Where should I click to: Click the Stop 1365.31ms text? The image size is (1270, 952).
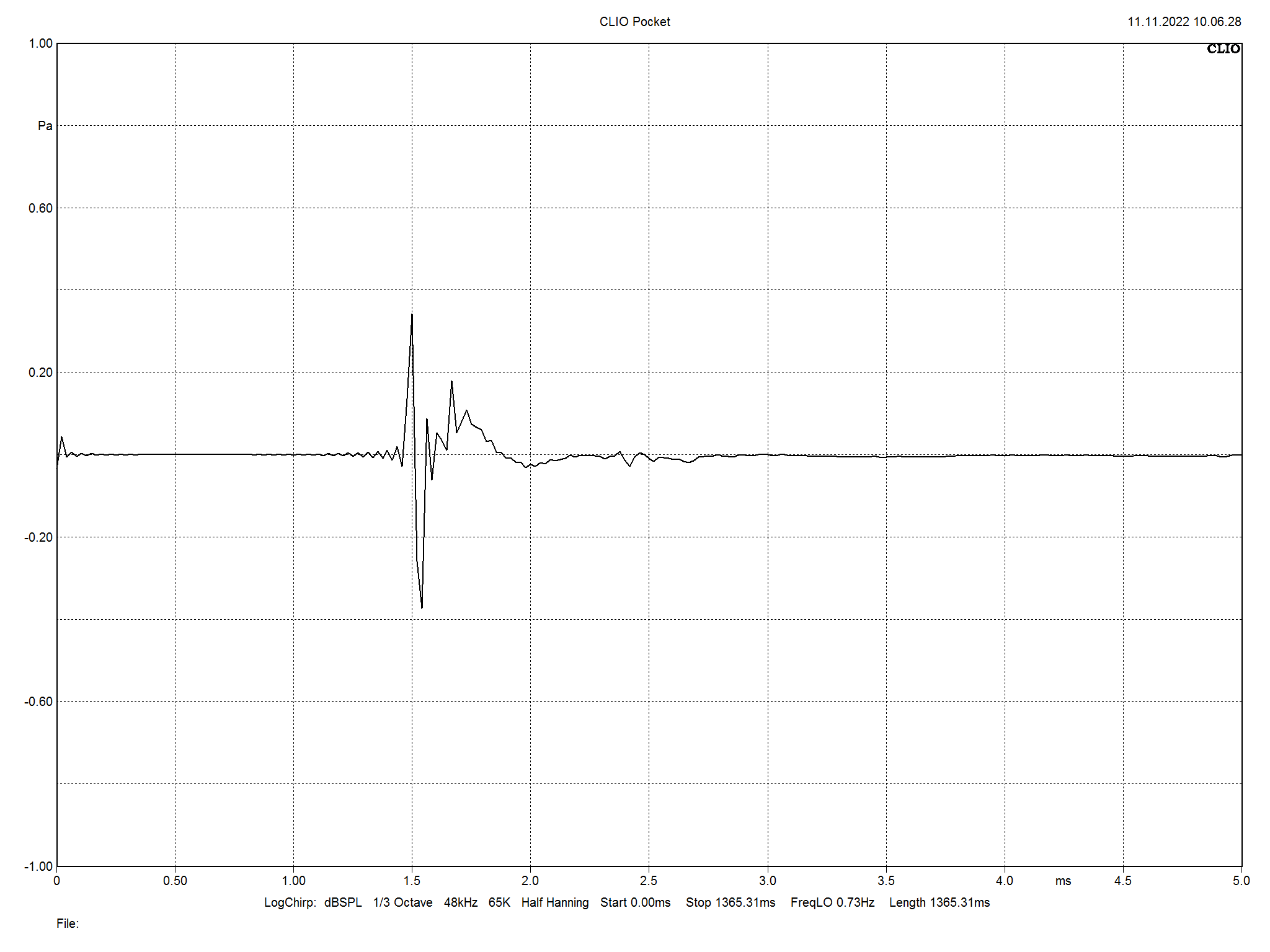730,902
